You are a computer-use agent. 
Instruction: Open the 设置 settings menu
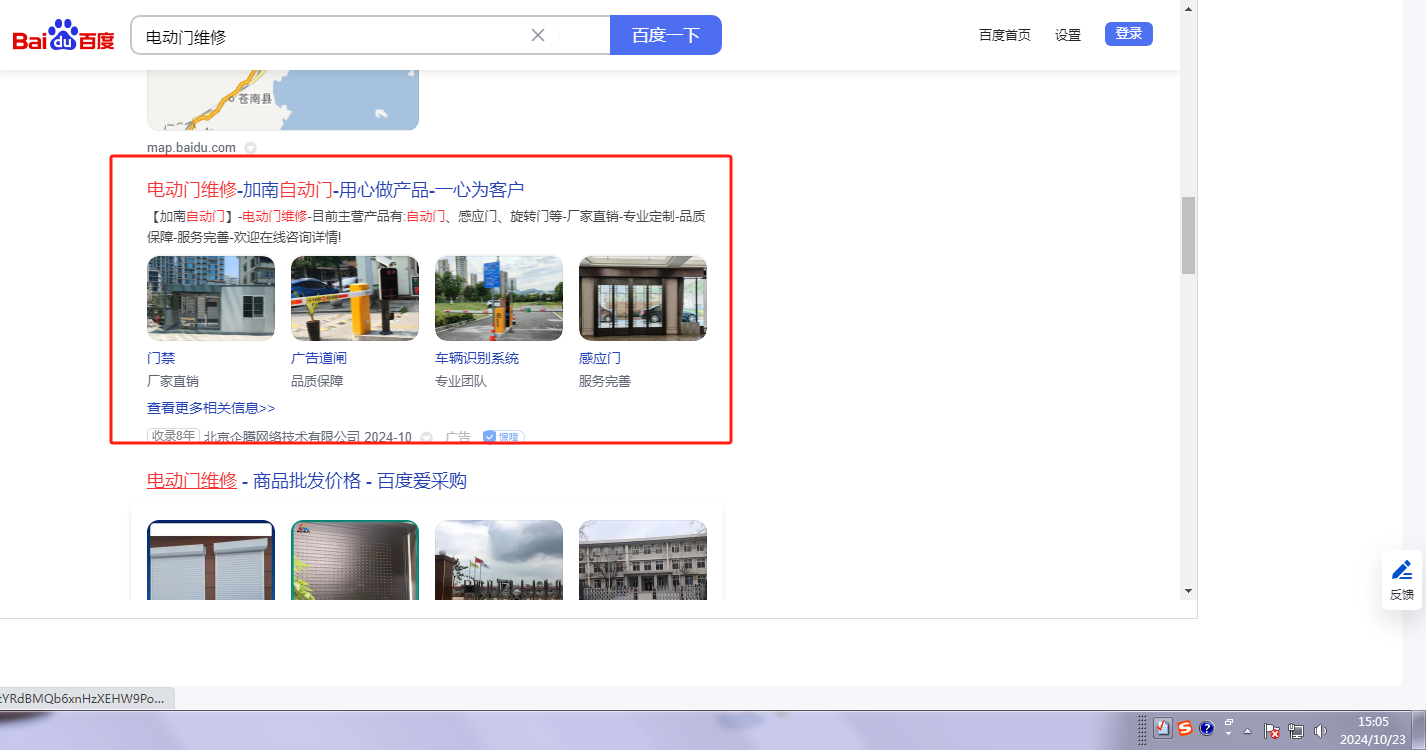point(1068,35)
